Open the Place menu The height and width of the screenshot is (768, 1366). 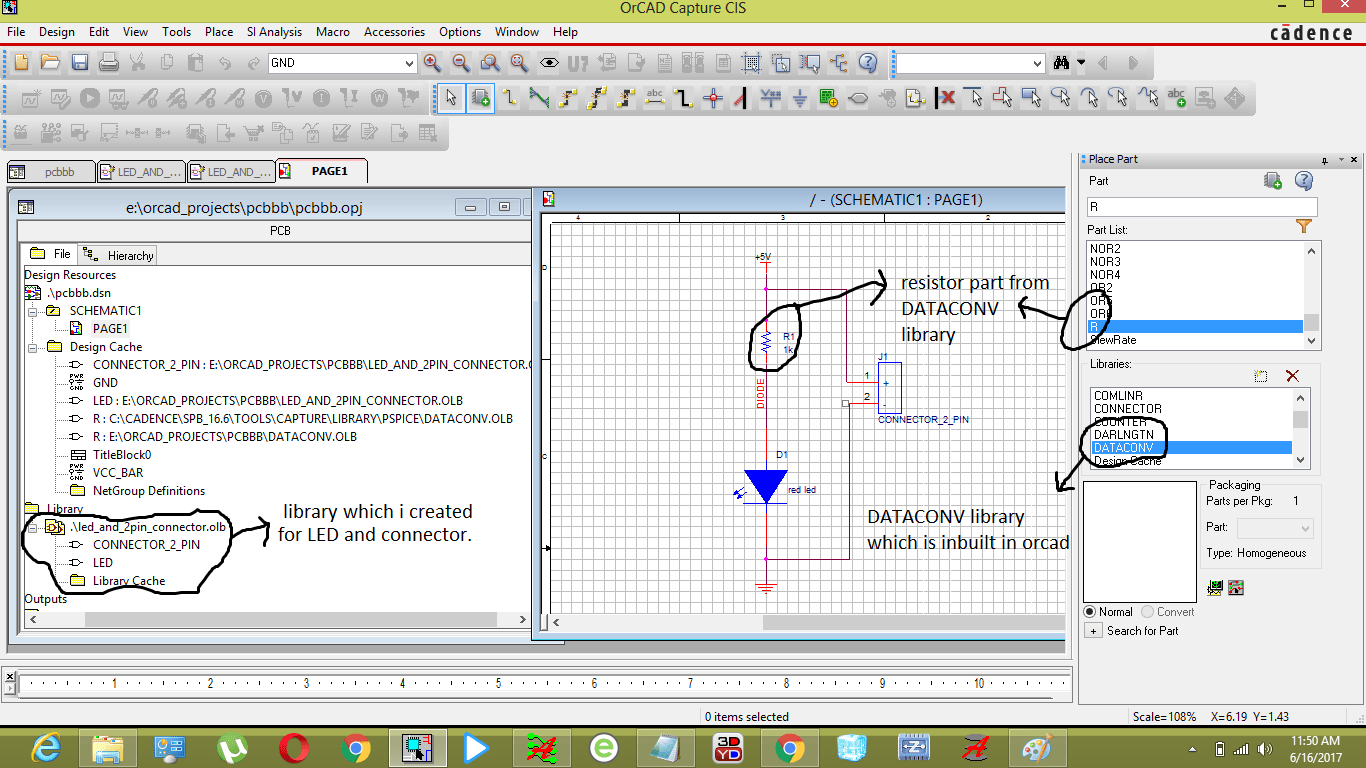tap(219, 32)
